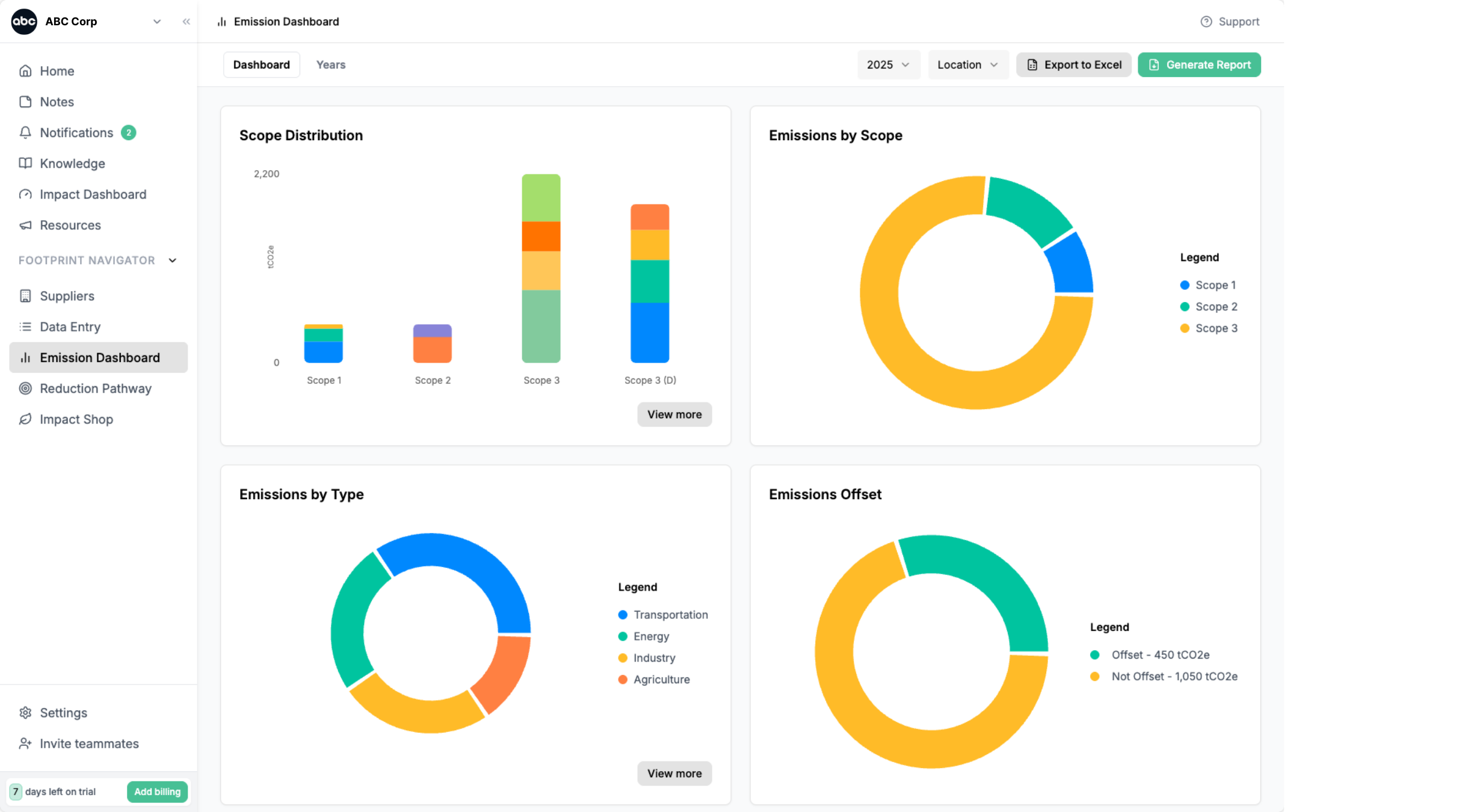The image size is (1480, 812).
Task: Click the ABC Corp logo icon
Action: [24, 22]
